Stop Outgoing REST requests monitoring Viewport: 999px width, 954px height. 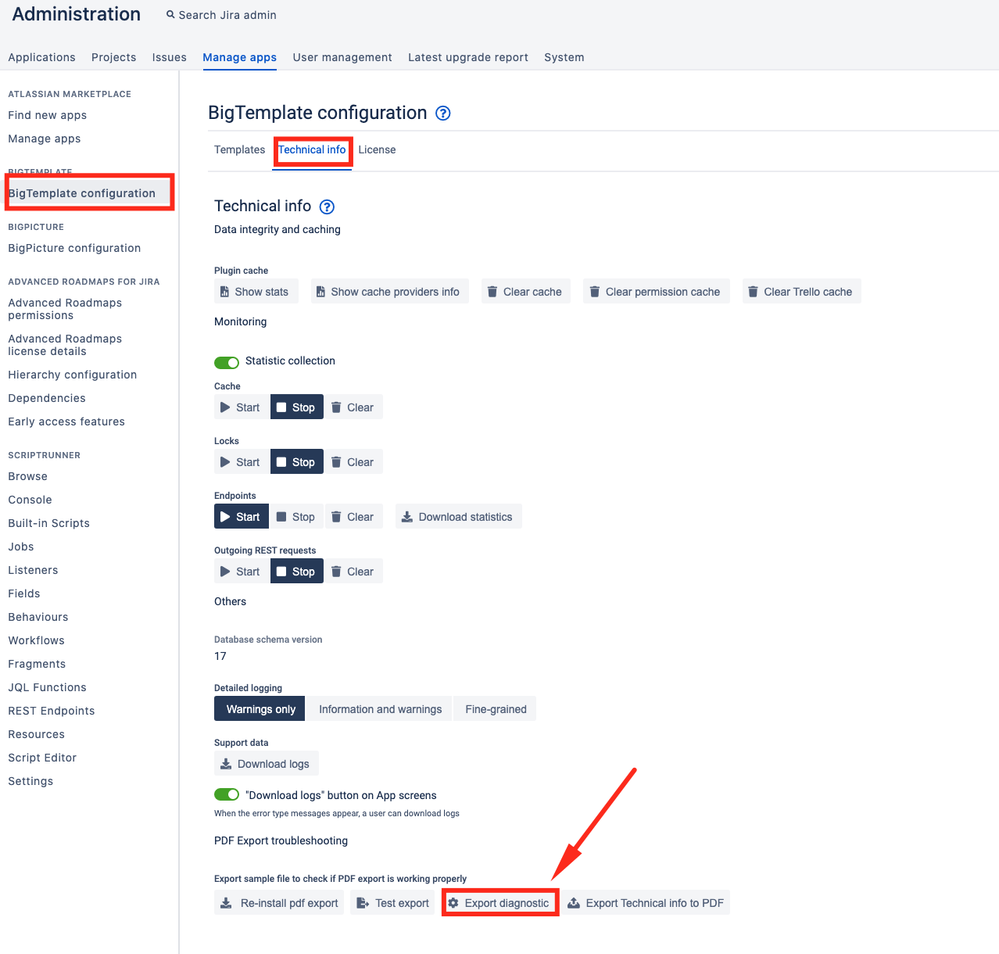[x=297, y=572]
